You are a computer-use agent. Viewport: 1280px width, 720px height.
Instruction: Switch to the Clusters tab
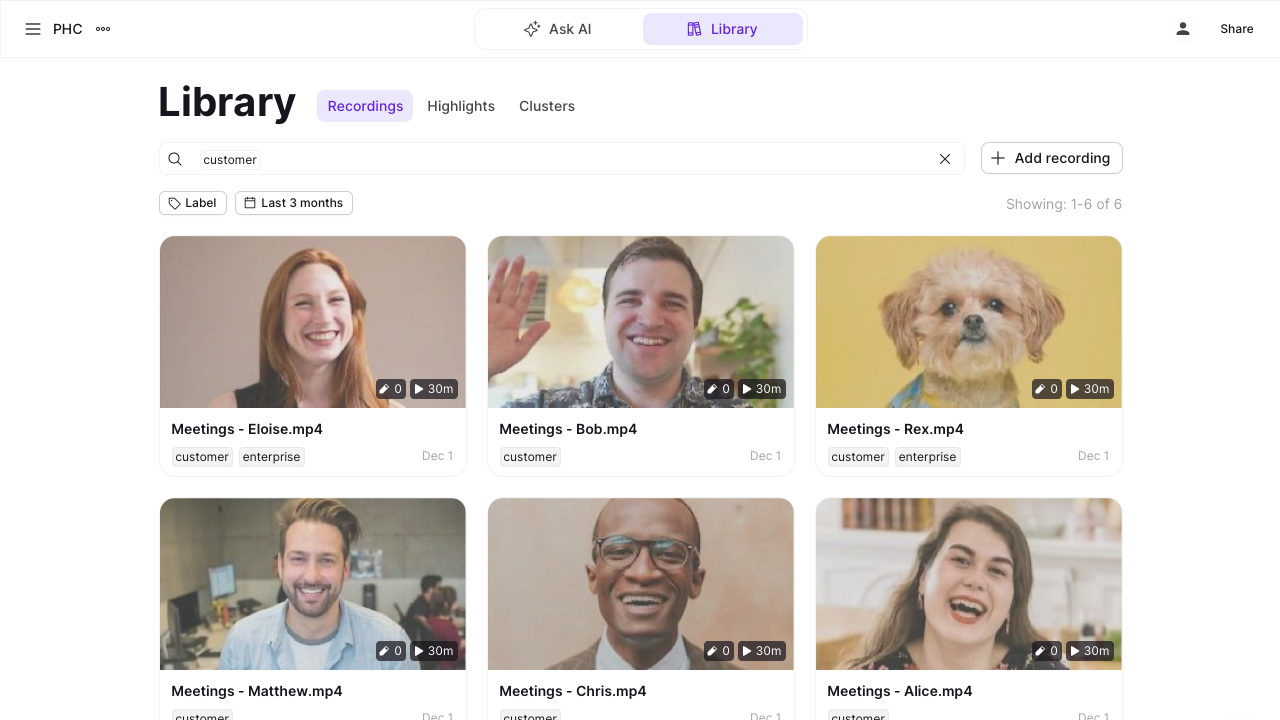coord(547,106)
